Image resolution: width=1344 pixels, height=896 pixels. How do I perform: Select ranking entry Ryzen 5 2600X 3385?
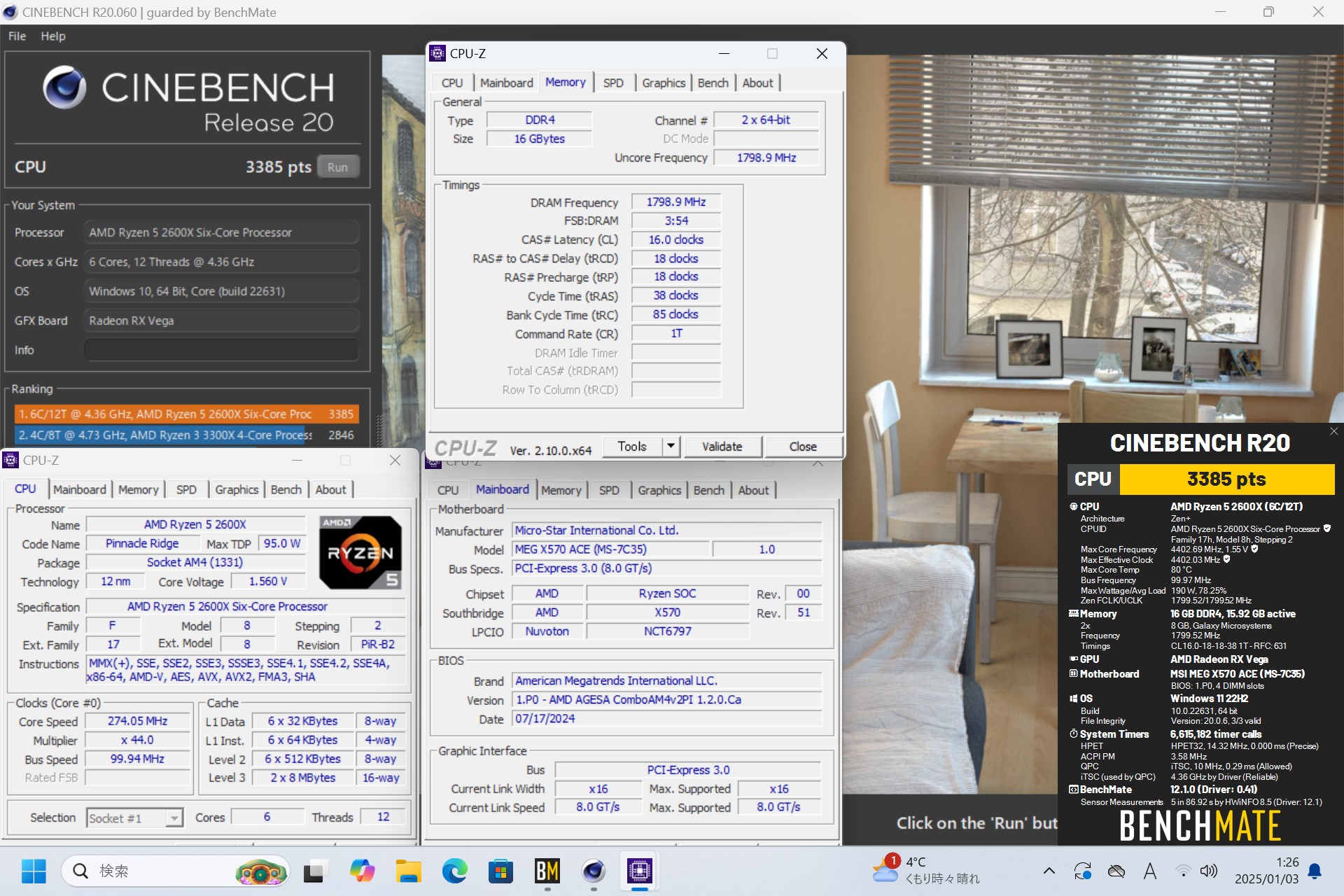pyautogui.click(x=186, y=414)
